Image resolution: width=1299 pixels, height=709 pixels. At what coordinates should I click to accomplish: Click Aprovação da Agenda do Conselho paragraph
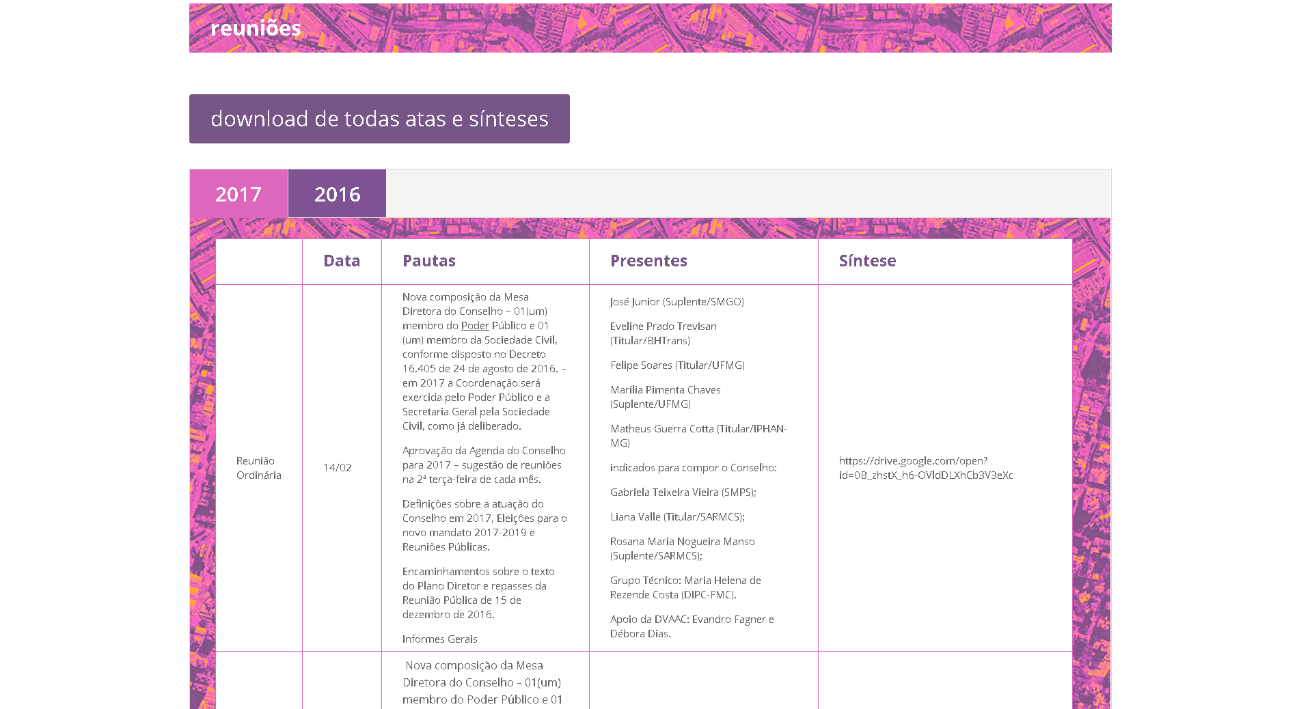pyautogui.click(x=484, y=465)
